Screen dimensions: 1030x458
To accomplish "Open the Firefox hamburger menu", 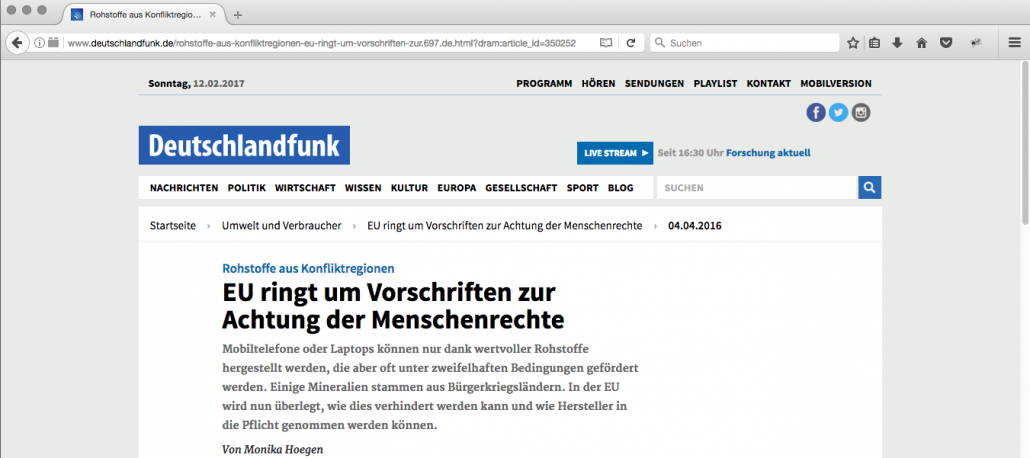I will (x=1014, y=43).
